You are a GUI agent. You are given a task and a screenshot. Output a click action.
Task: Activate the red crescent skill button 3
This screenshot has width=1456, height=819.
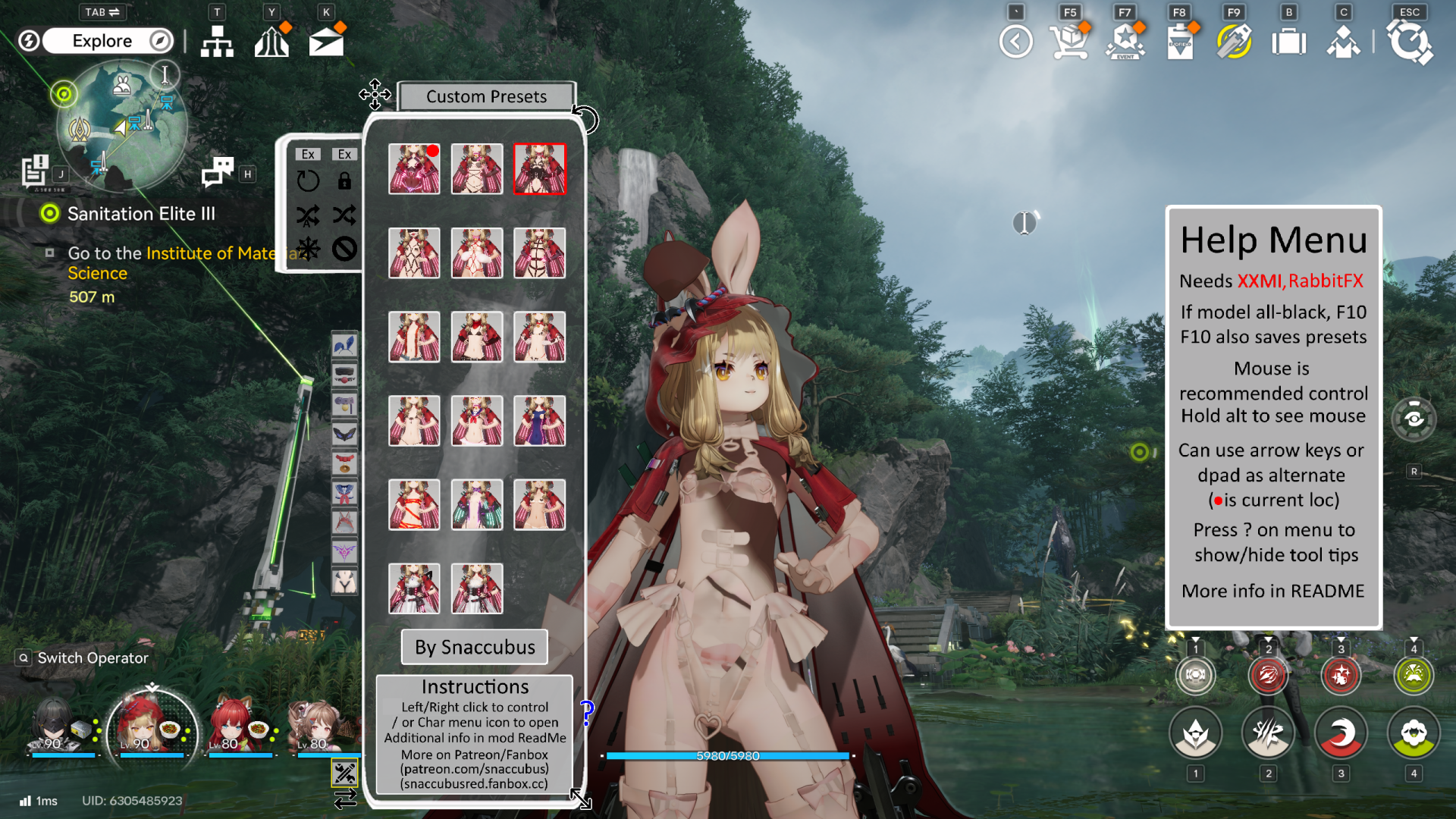click(1341, 733)
